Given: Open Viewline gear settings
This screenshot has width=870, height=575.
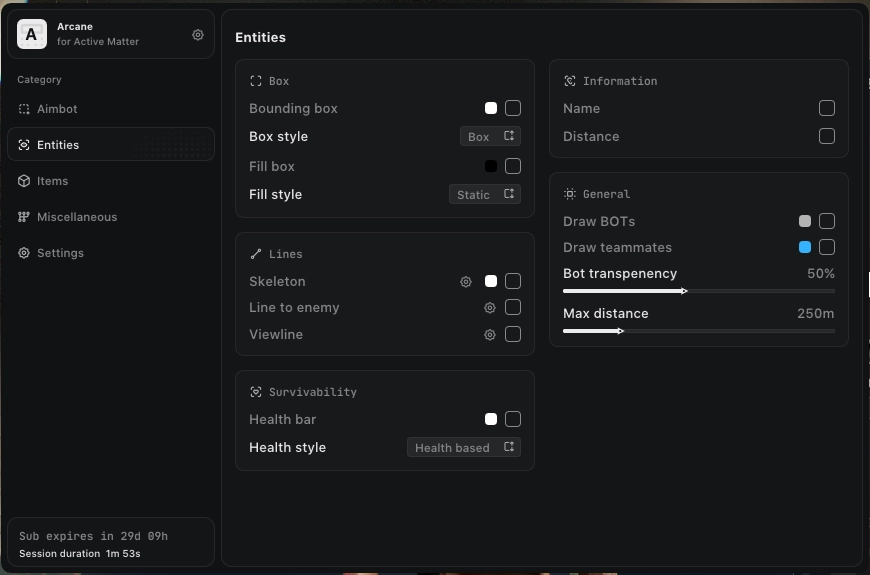Looking at the screenshot, I should [490, 335].
